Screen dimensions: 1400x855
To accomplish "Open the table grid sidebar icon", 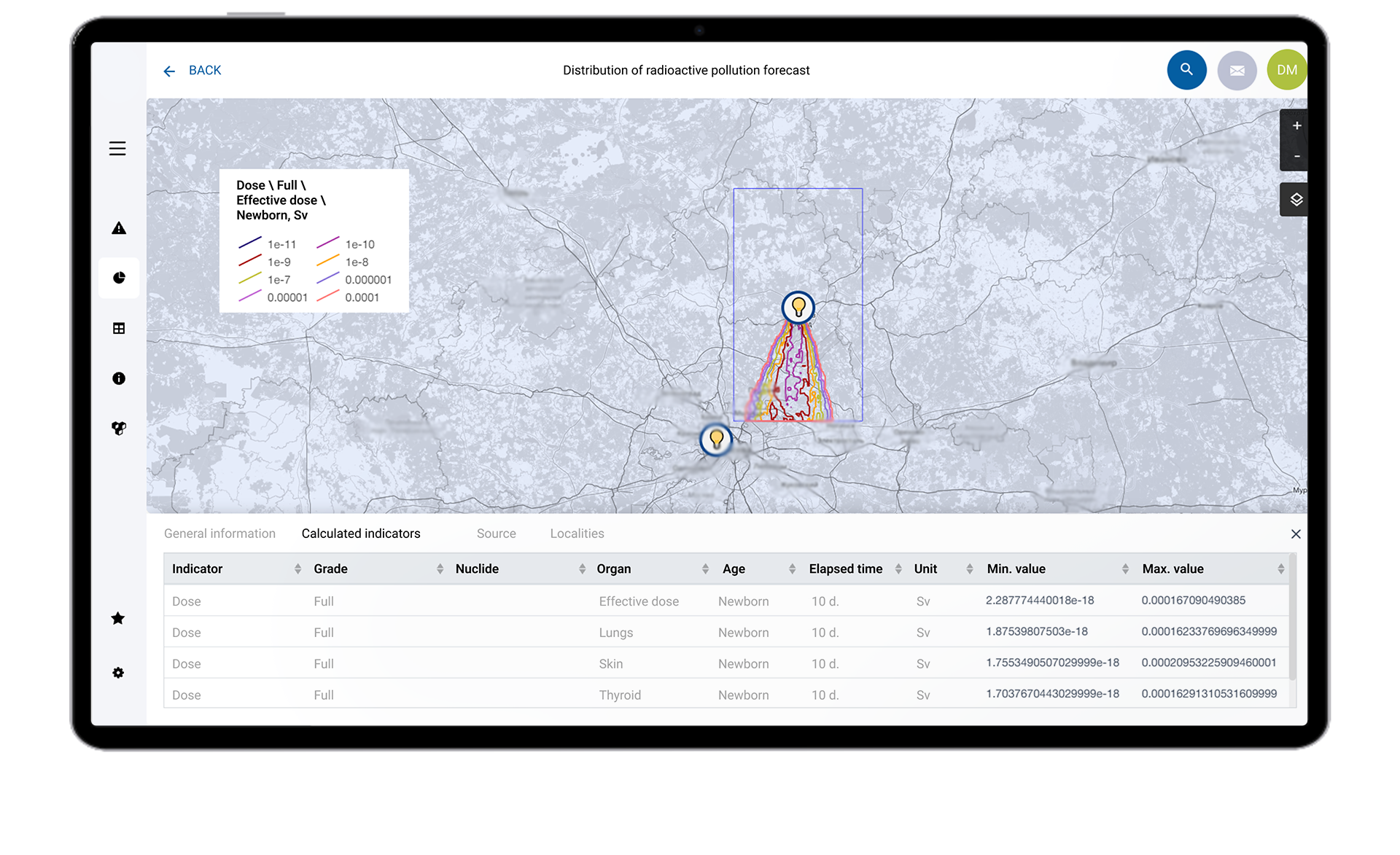I will [119, 329].
